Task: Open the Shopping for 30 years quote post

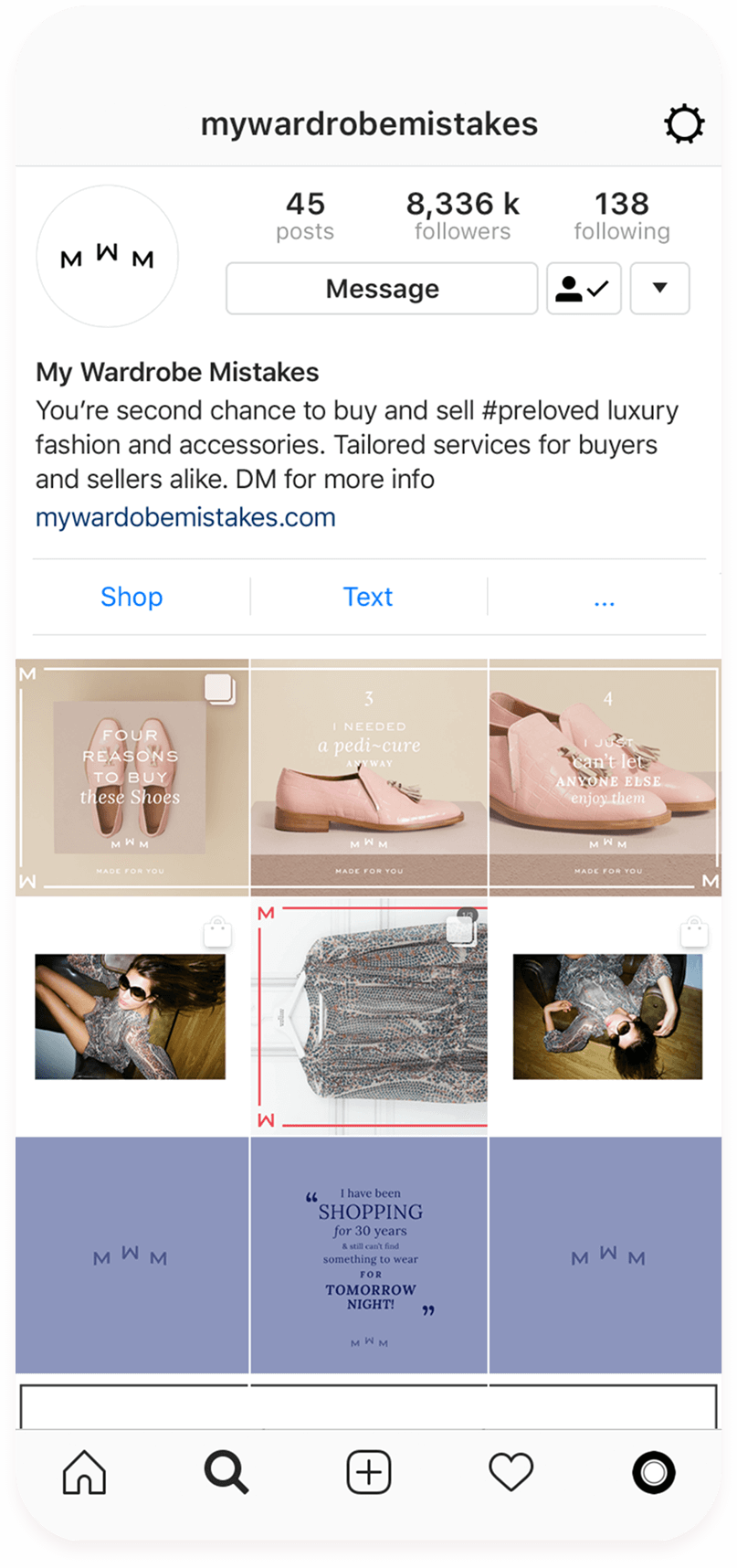Action: (x=369, y=1255)
